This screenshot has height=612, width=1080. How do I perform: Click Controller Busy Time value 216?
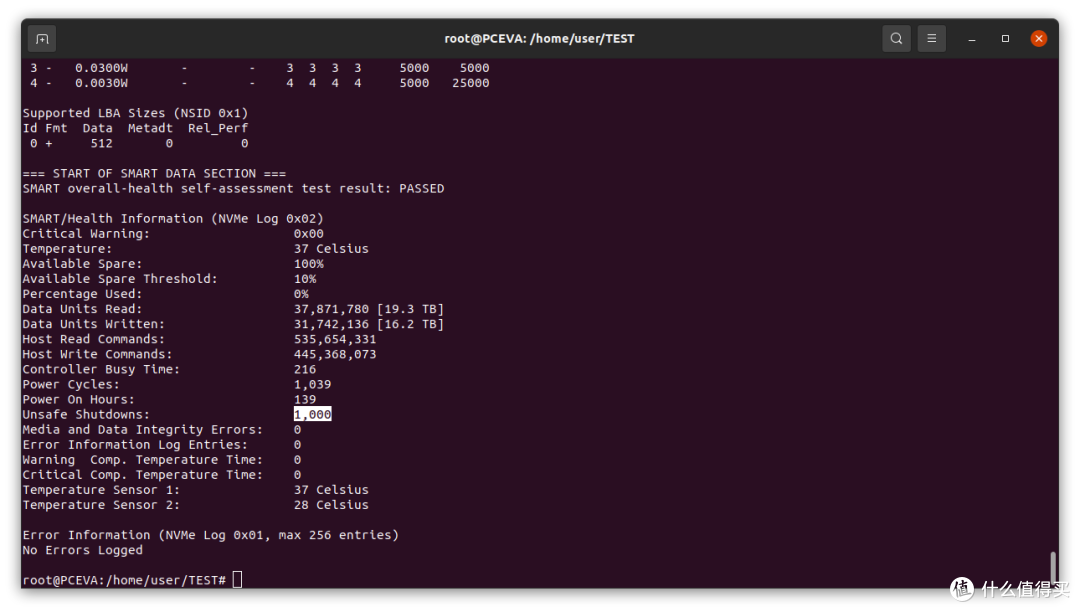[305, 370]
